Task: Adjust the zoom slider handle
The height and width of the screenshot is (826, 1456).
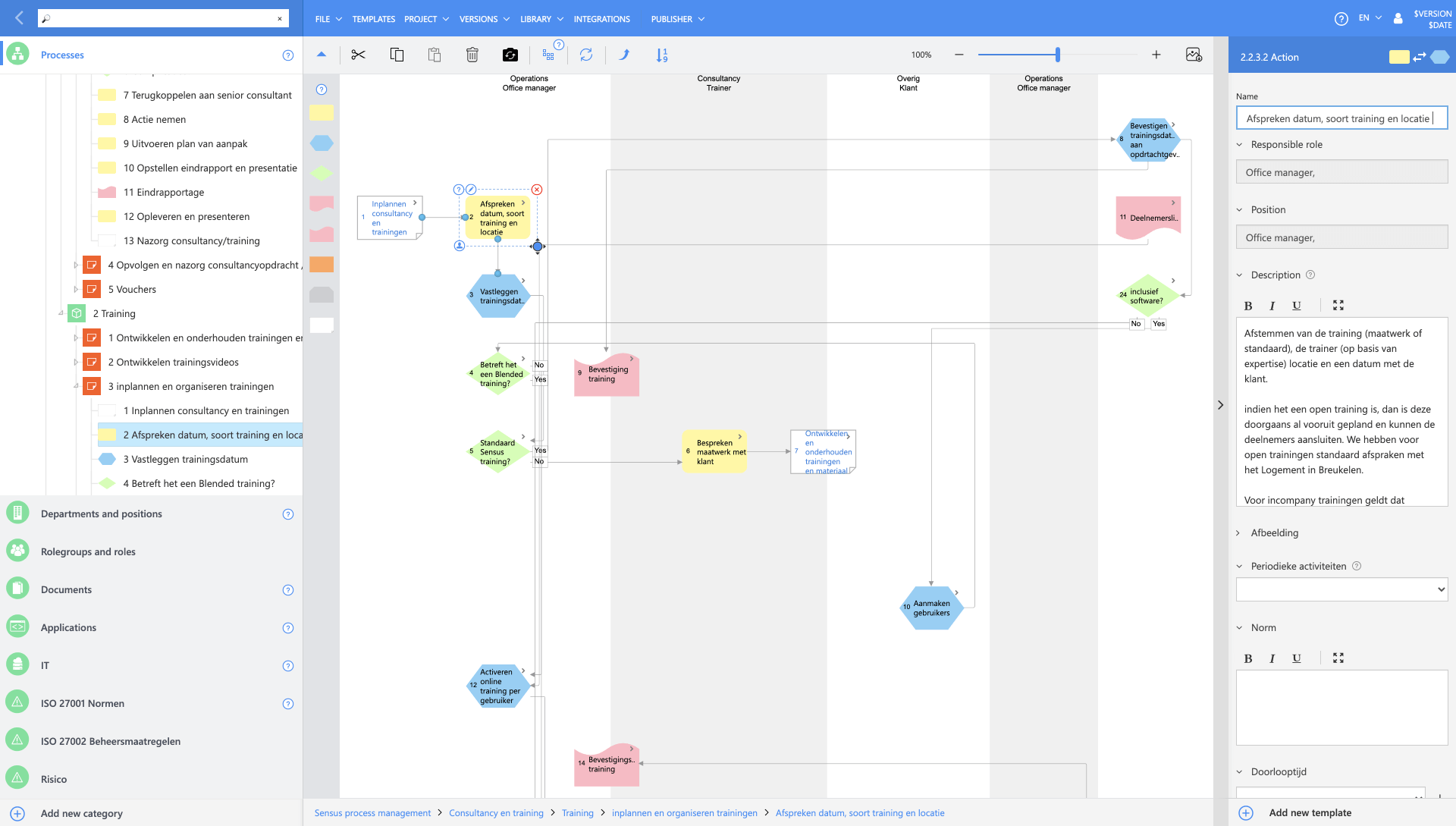Action: [1057, 55]
